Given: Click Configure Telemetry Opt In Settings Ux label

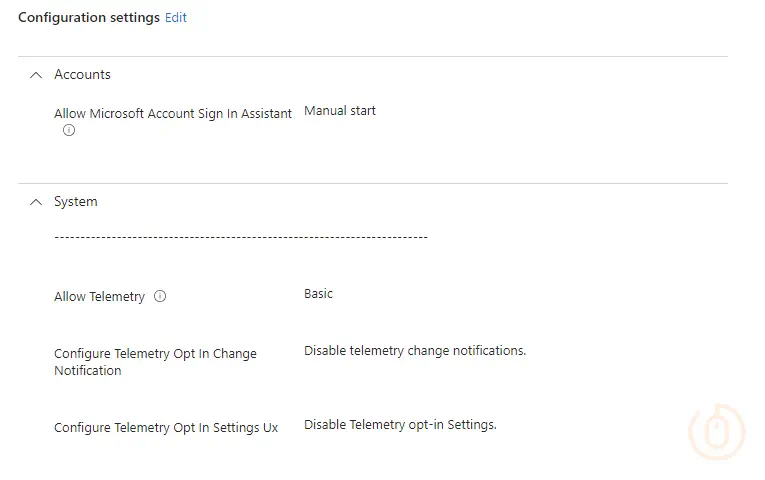Looking at the screenshot, I should pos(166,428).
